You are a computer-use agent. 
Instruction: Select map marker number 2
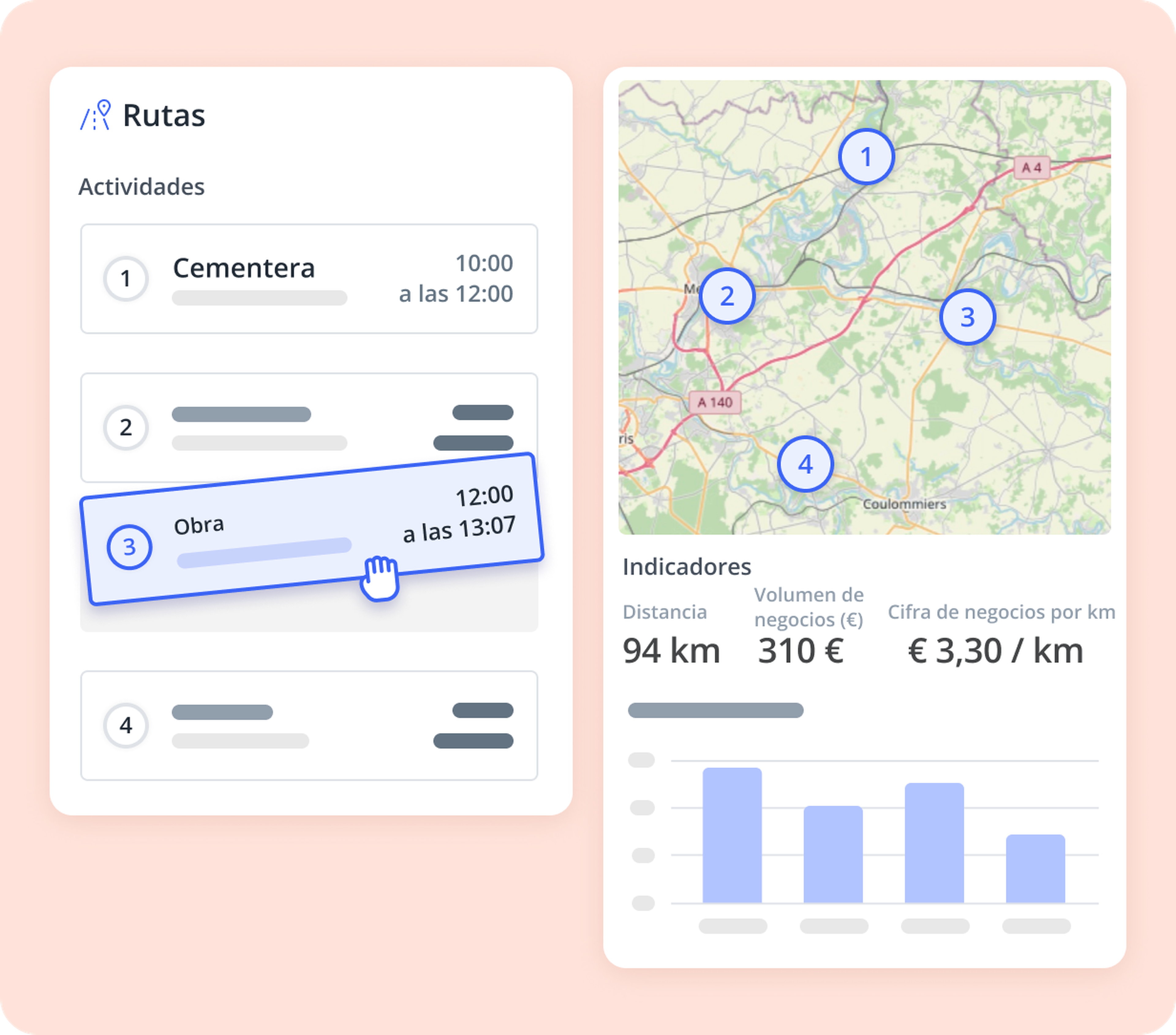tap(727, 296)
